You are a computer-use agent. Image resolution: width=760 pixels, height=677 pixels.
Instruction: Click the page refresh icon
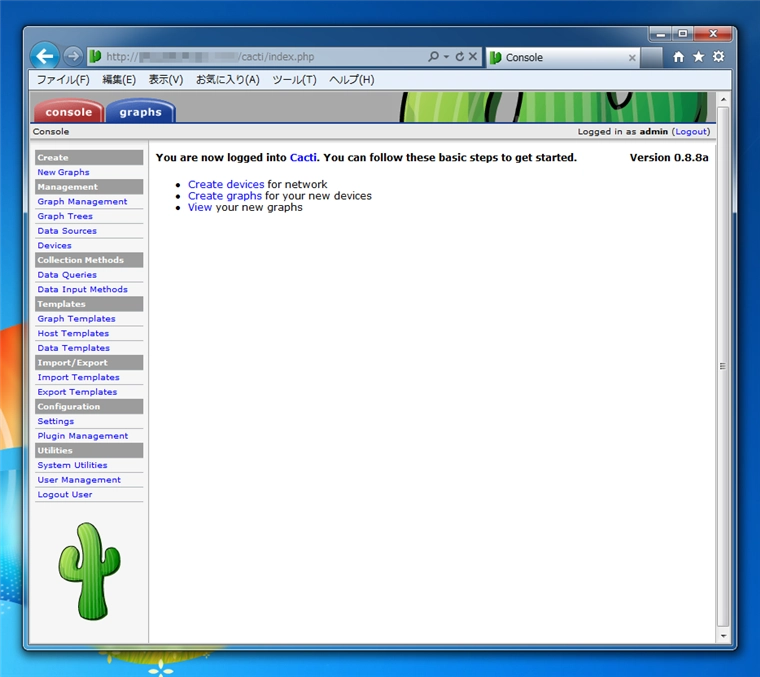click(x=459, y=57)
